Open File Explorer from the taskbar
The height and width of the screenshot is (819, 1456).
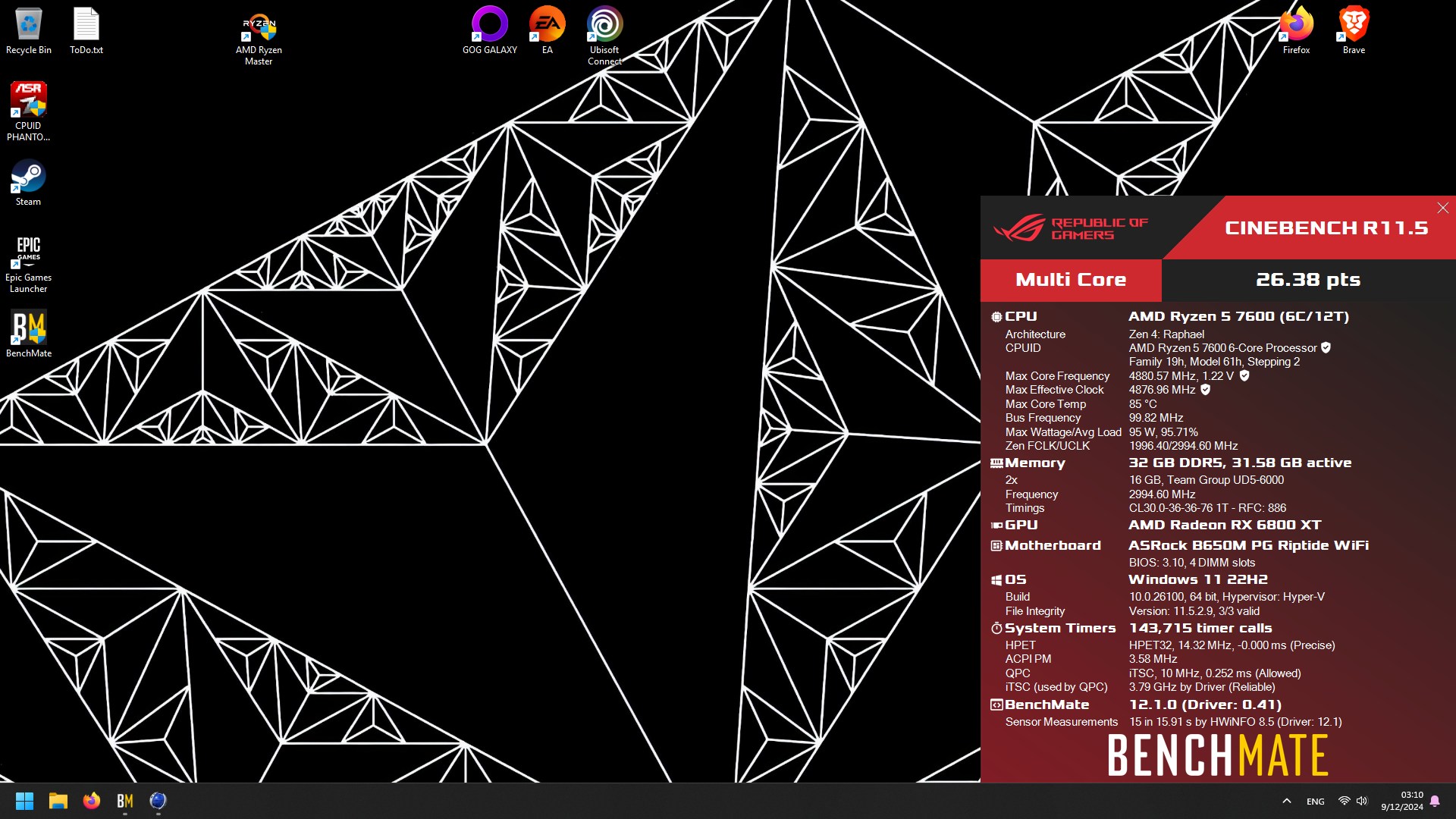point(58,801)
